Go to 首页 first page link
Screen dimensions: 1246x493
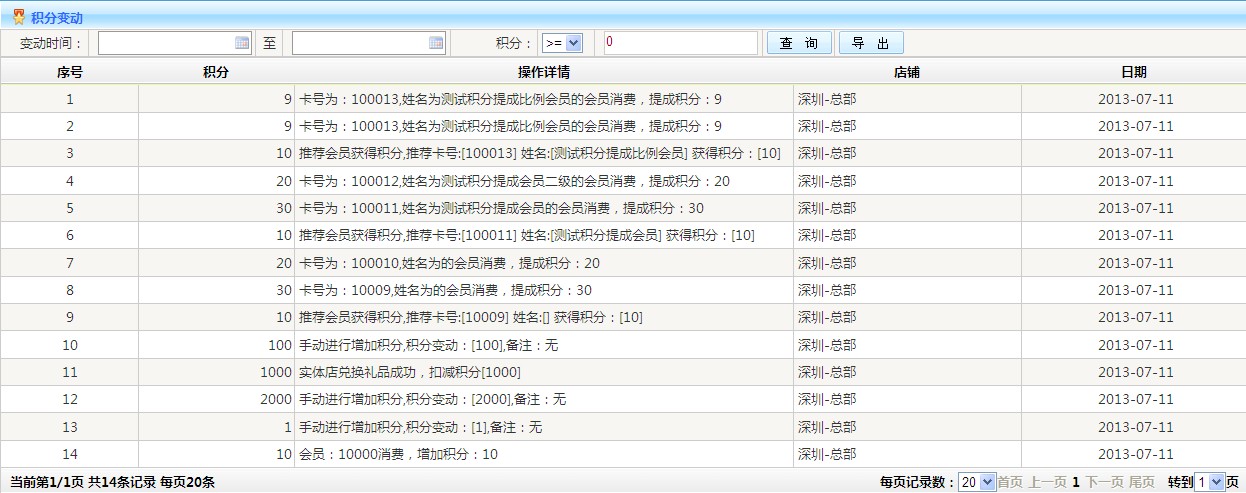click(1010, 482)
